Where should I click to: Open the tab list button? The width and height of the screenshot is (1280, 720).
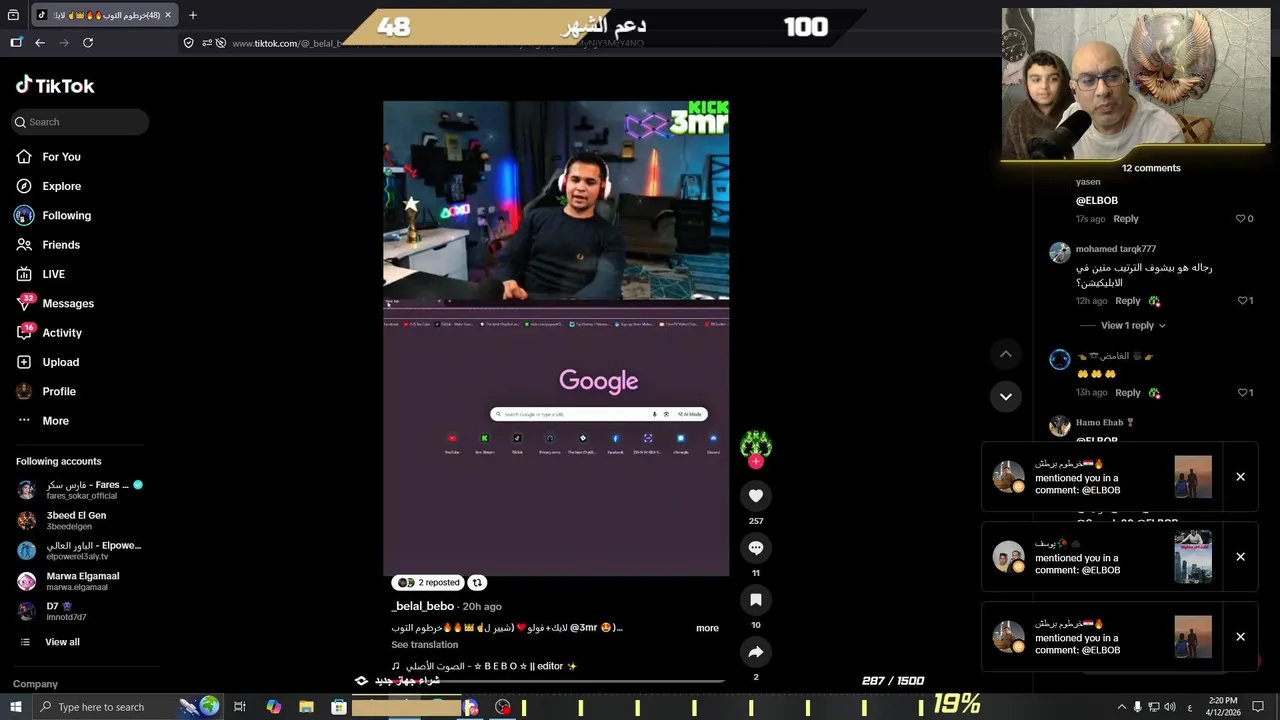[x=14, y=15]
